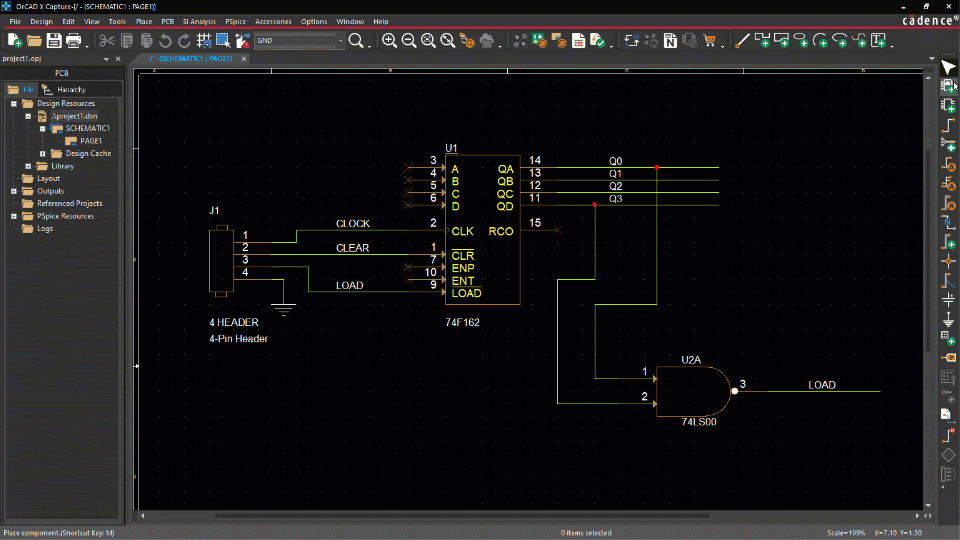Click the magnifier search icon
Image resolution: width=960 pixels, height=540 pixels.
click(x=356, y=41)
